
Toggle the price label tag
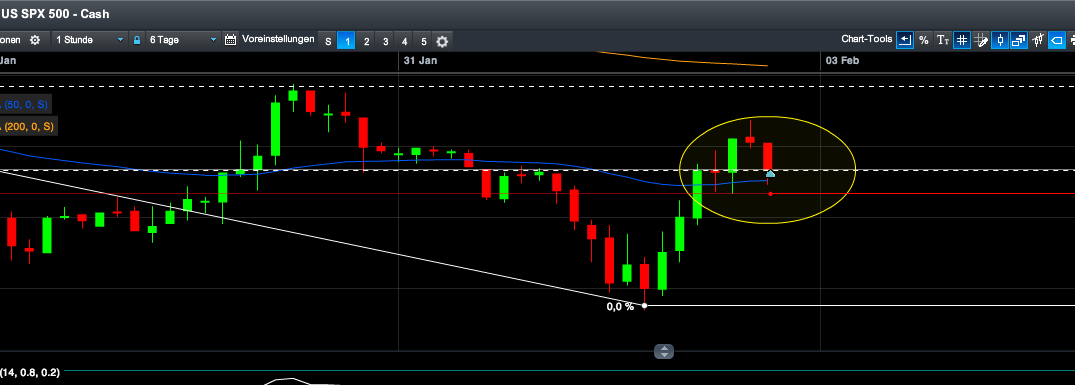pyautogui.click(x=1057, y=40)
